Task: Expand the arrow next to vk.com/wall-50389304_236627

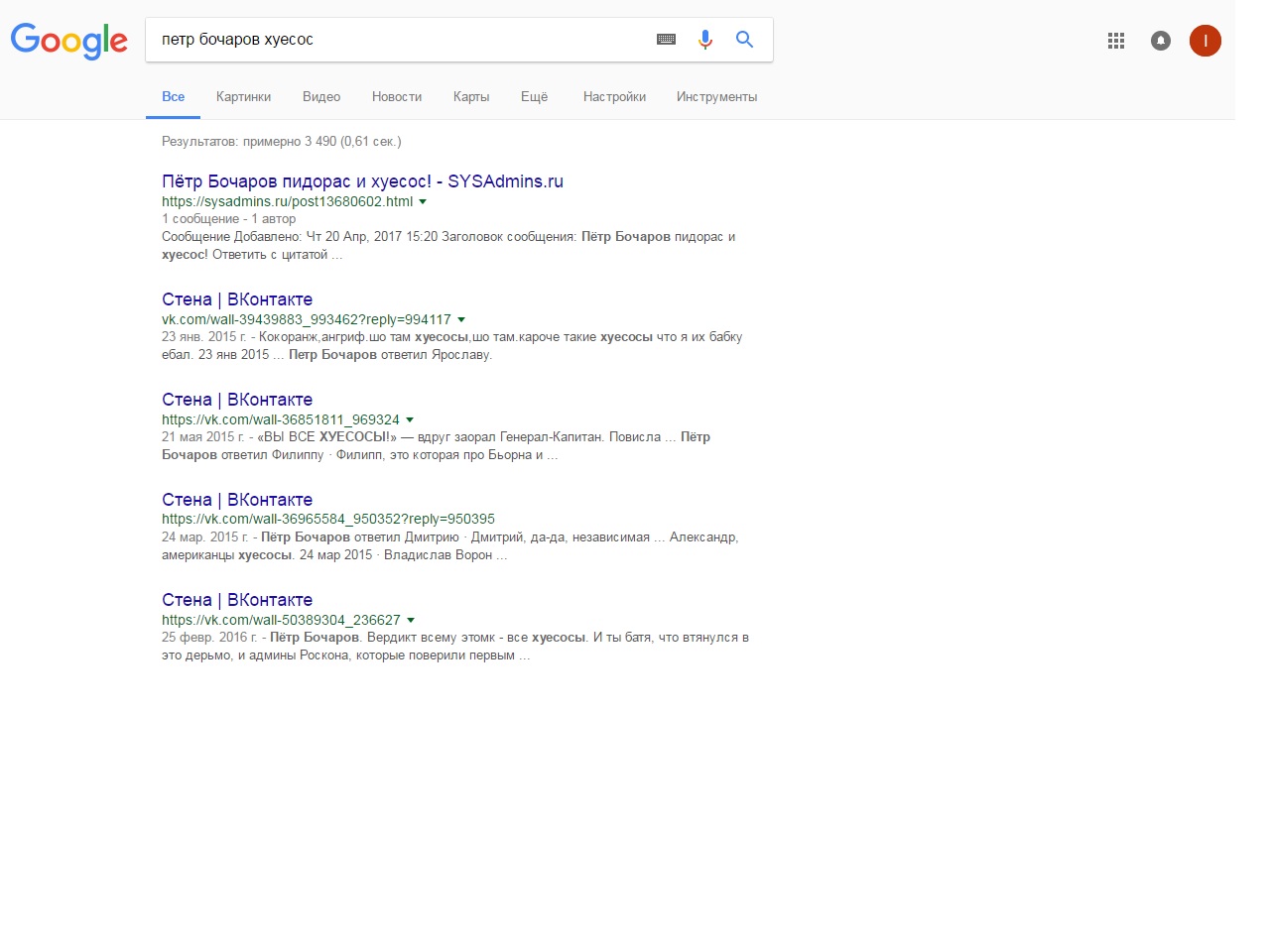Action: tap(411, 620)
